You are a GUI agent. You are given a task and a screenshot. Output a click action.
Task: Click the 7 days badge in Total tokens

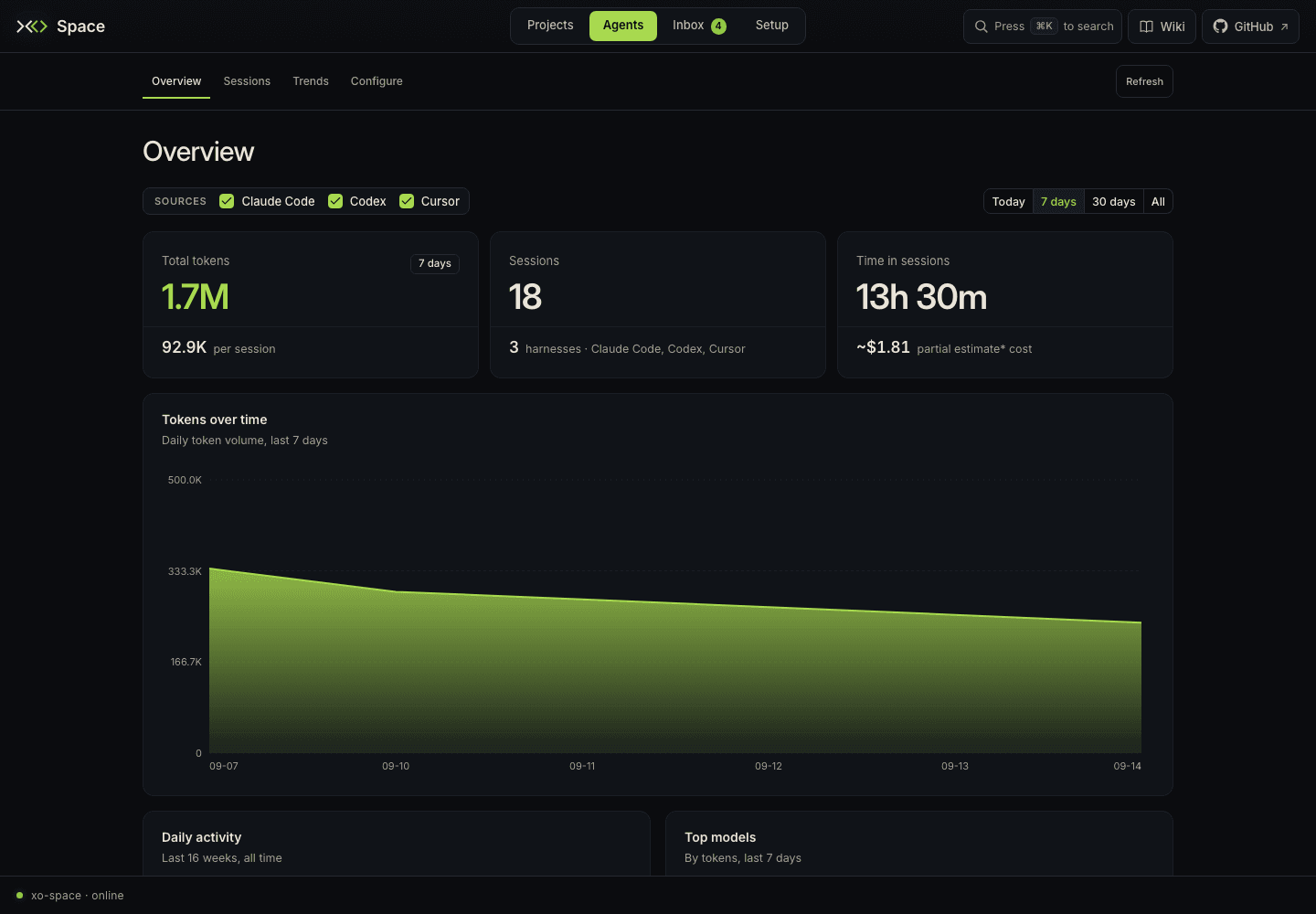point(434,263)
